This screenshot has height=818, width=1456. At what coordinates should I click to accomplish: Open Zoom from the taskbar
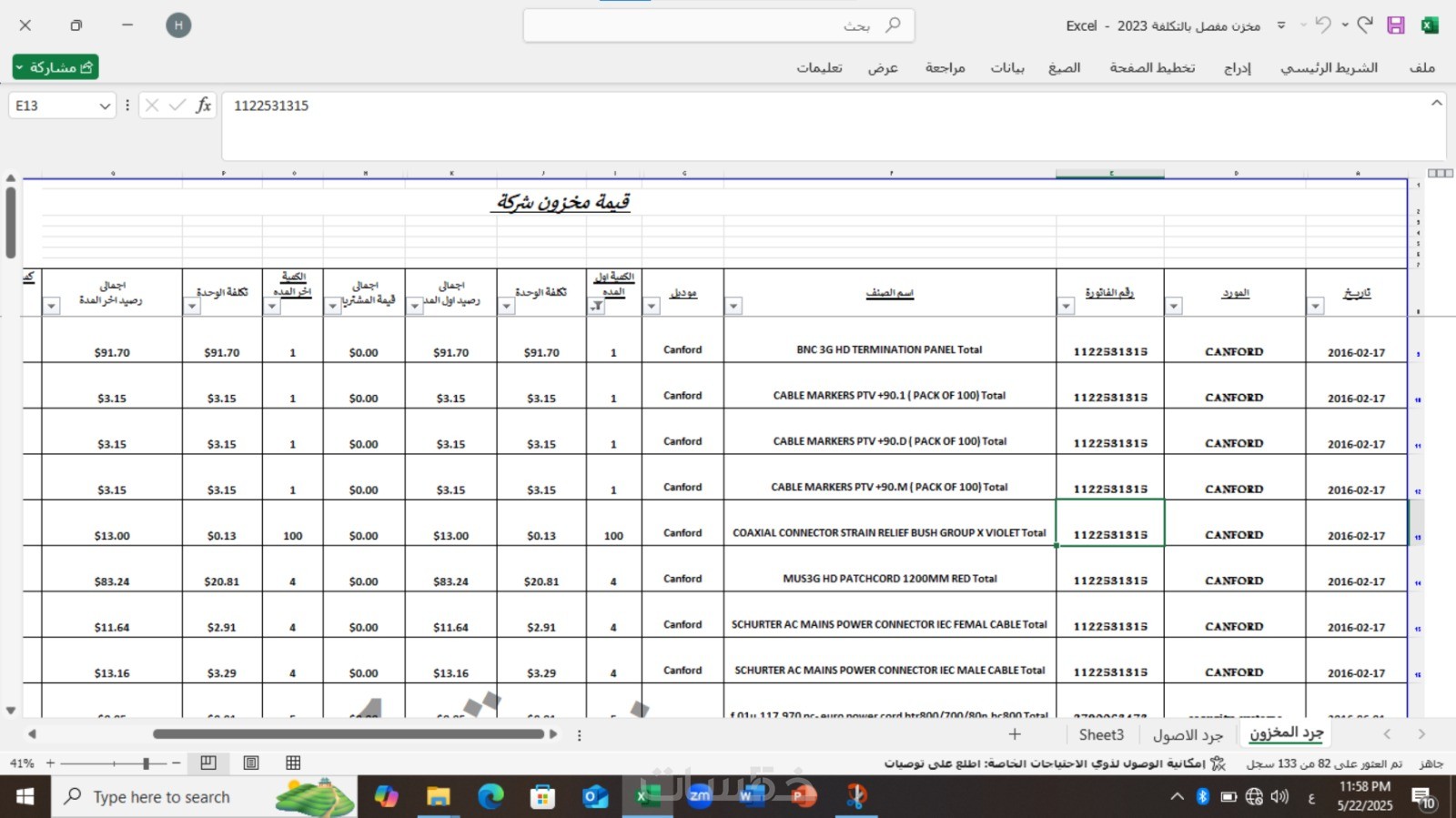699,796
